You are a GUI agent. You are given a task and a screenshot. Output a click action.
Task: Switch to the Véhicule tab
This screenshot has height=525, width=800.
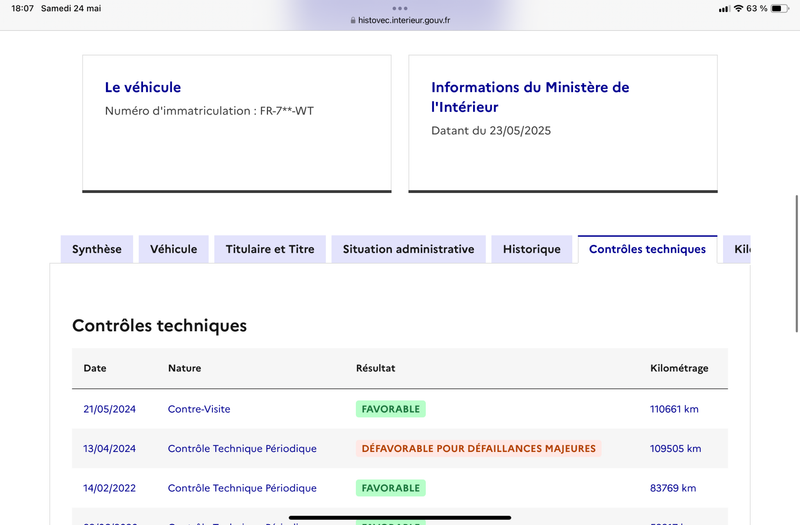(173, 249)
